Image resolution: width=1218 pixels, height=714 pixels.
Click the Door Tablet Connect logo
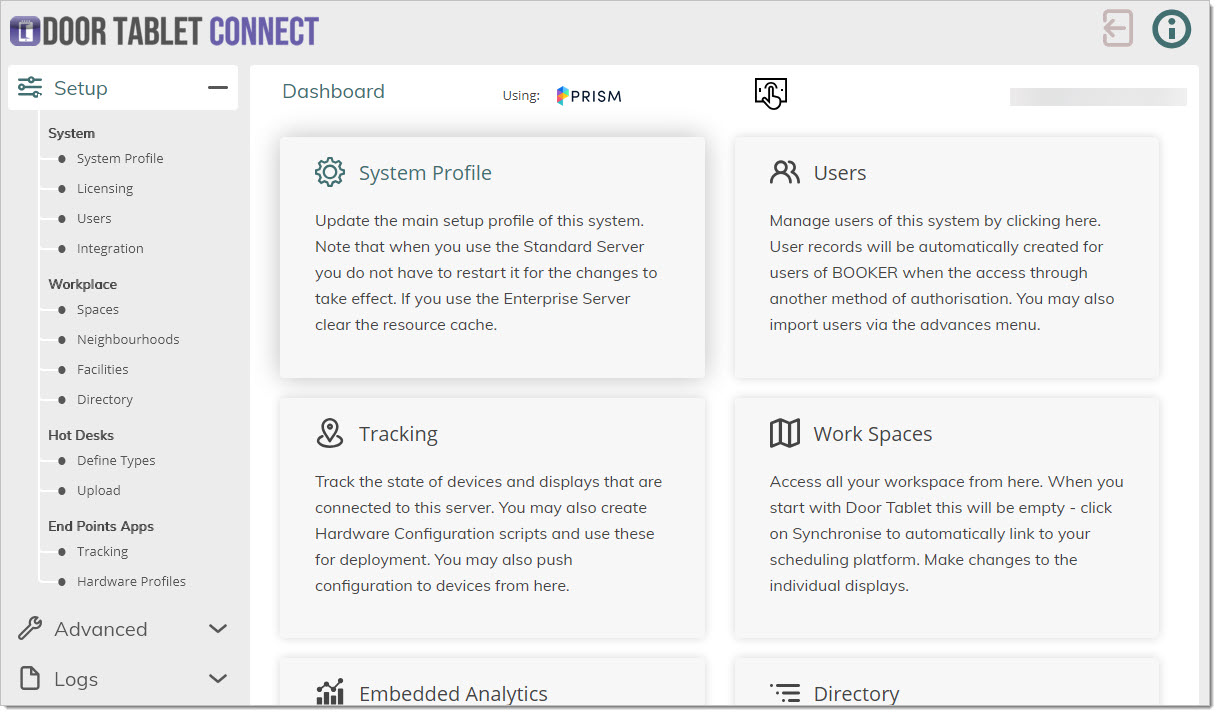(164, 31)
